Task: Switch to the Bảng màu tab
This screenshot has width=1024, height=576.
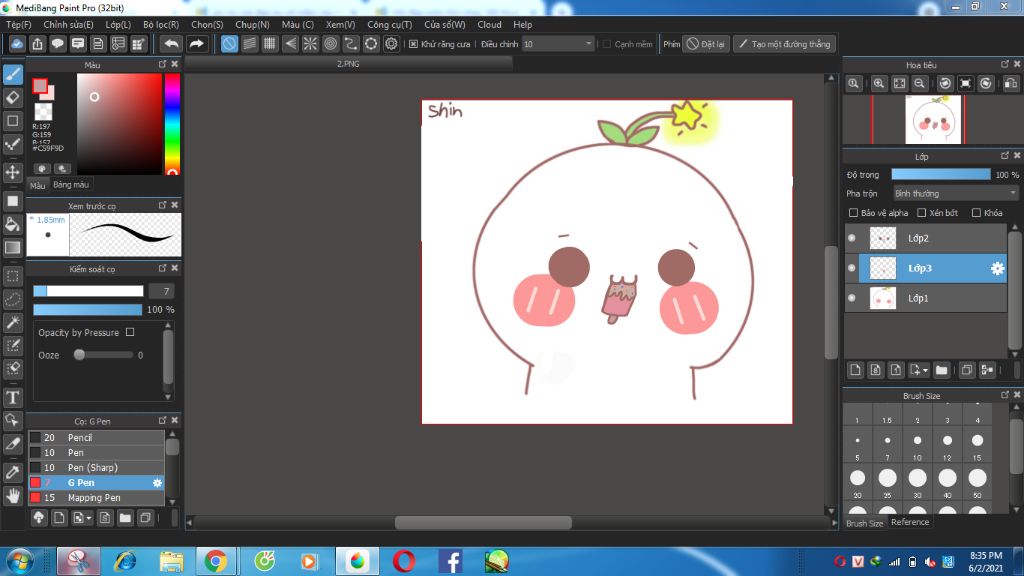Action: (71, 185)
